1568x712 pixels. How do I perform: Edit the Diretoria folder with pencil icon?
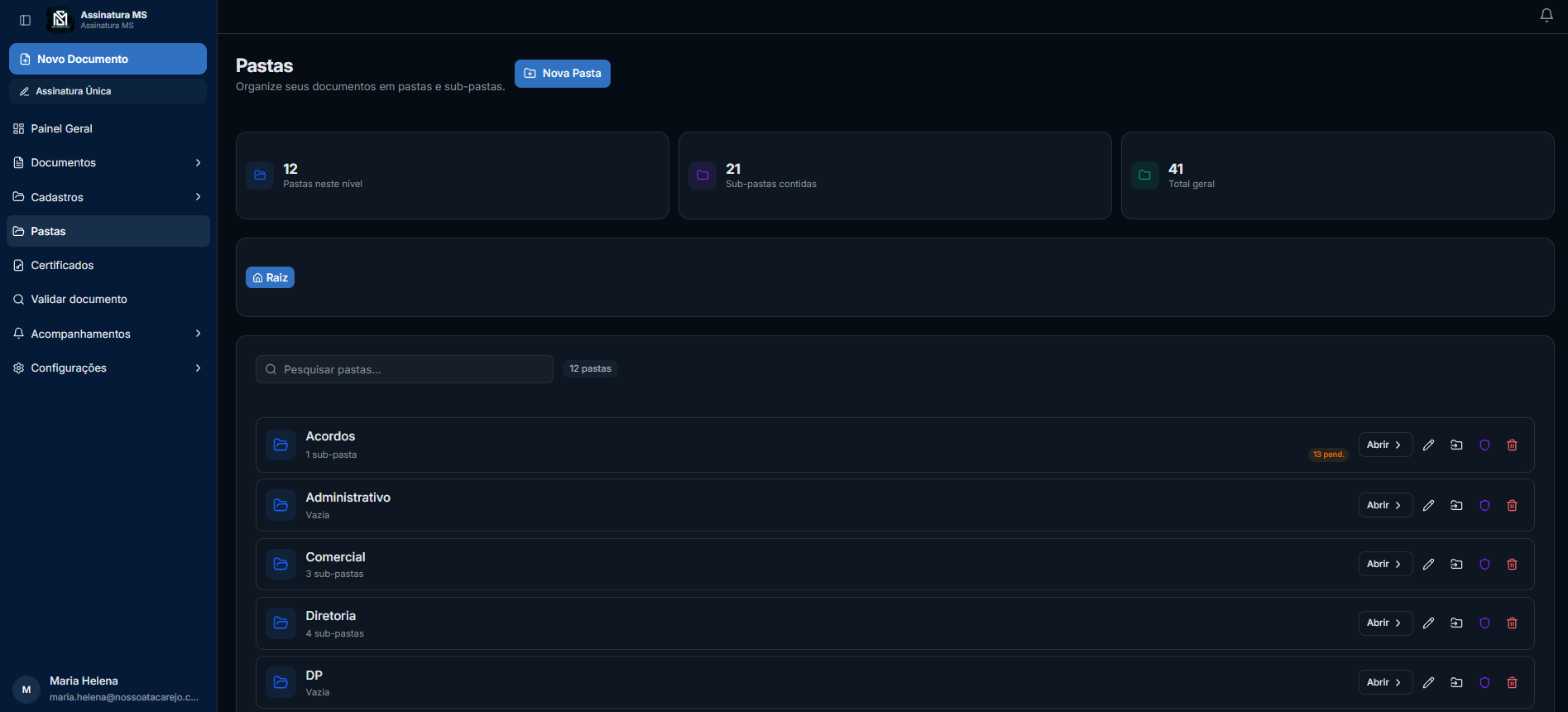coord(1428,623)
